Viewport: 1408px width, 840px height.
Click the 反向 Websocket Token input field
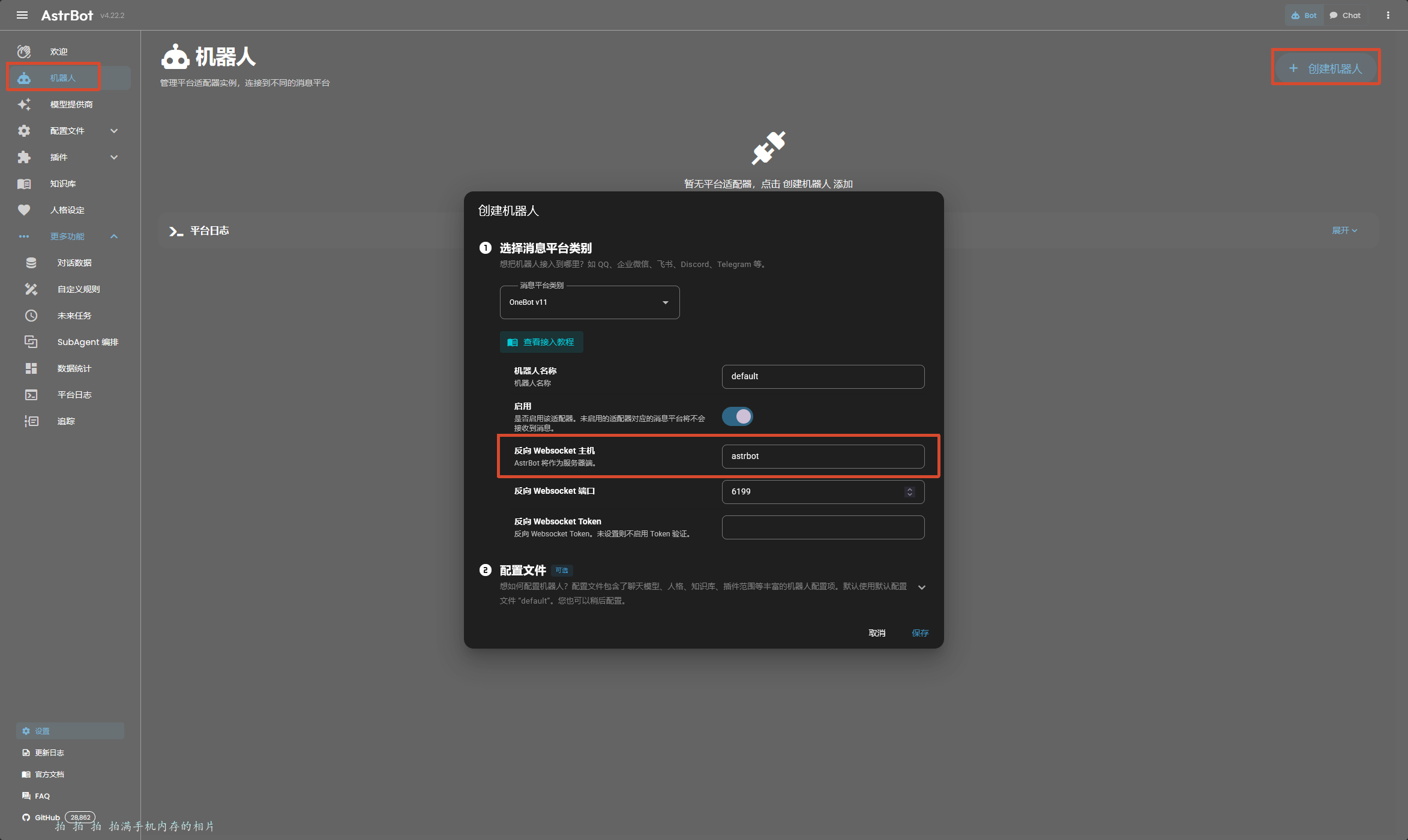[x=822, y=527]
